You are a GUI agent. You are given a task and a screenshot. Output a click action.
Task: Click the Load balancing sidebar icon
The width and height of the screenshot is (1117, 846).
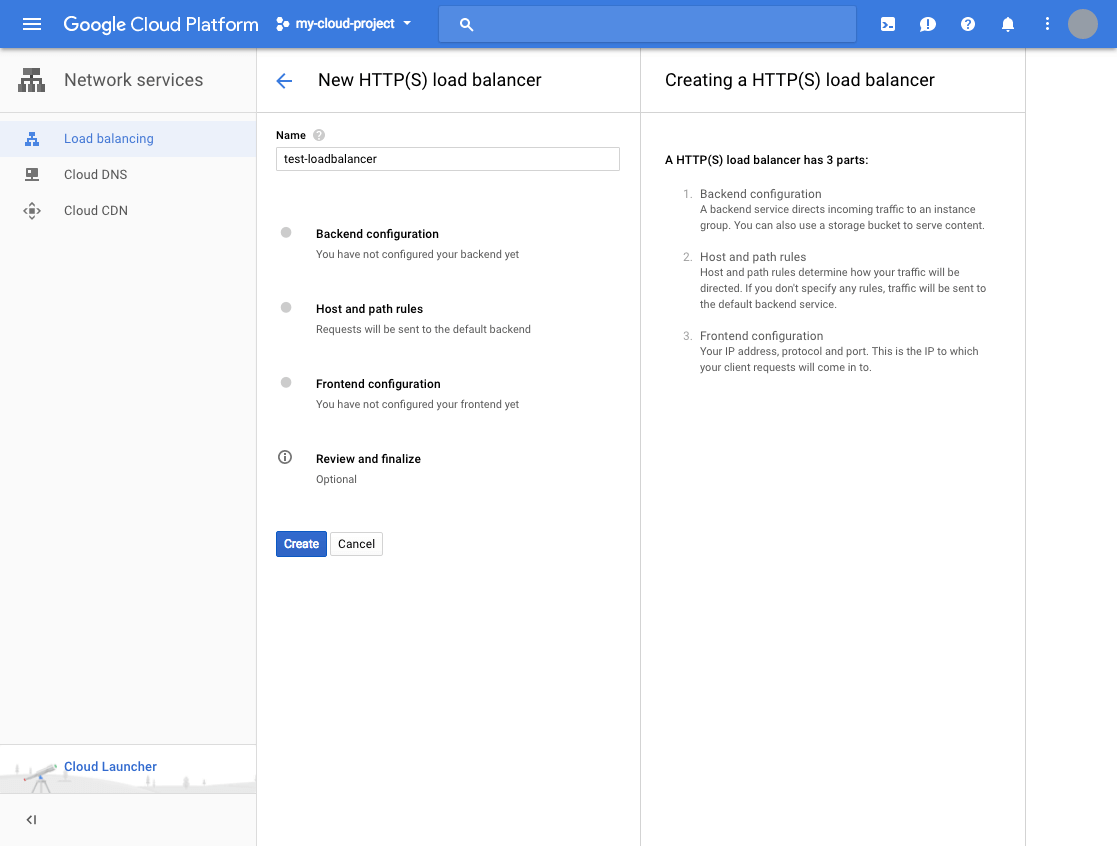(x=32, y=139)
